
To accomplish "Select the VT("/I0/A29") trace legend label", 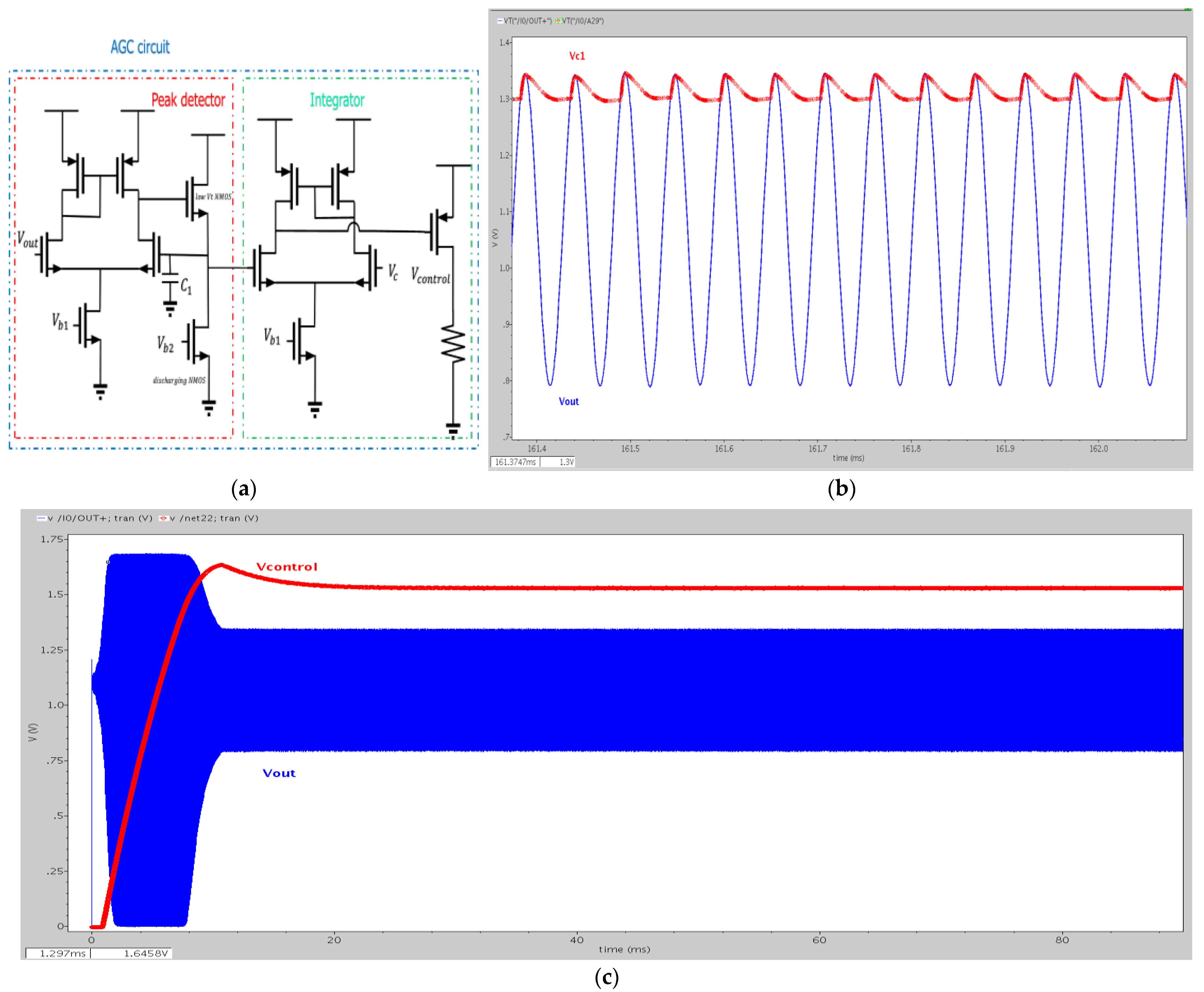I will 583,21.
